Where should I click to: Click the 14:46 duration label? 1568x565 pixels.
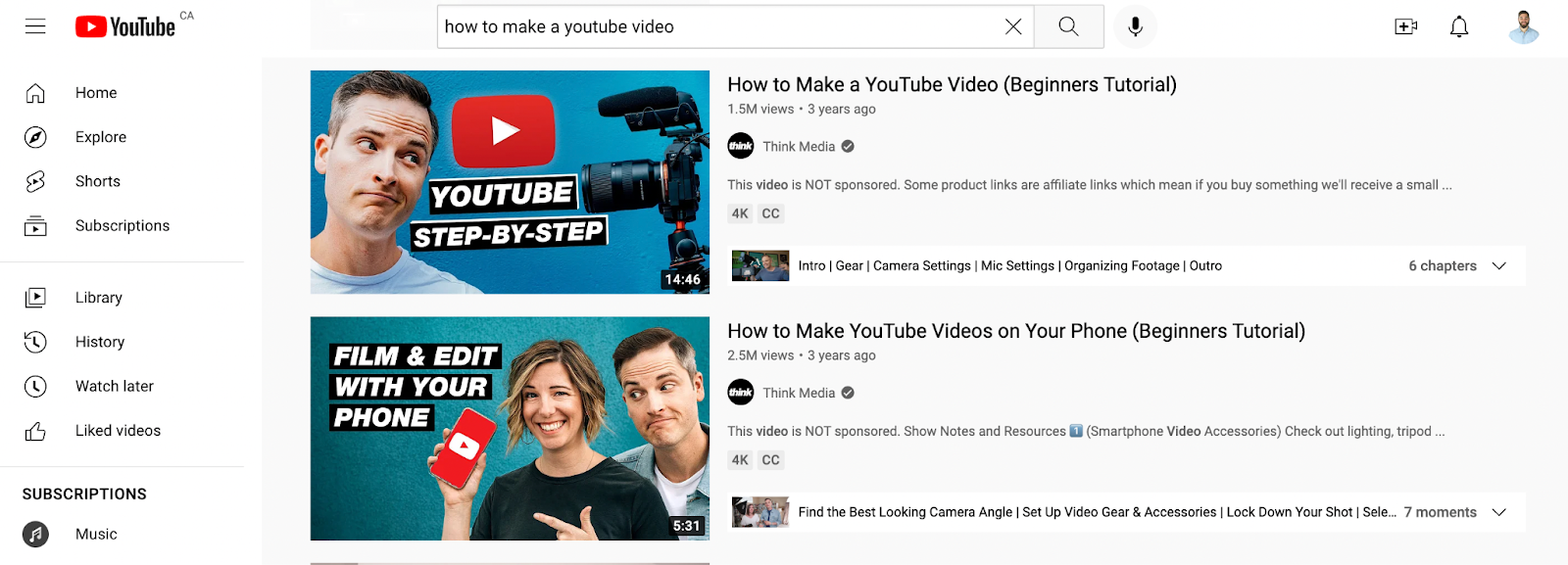683,280
